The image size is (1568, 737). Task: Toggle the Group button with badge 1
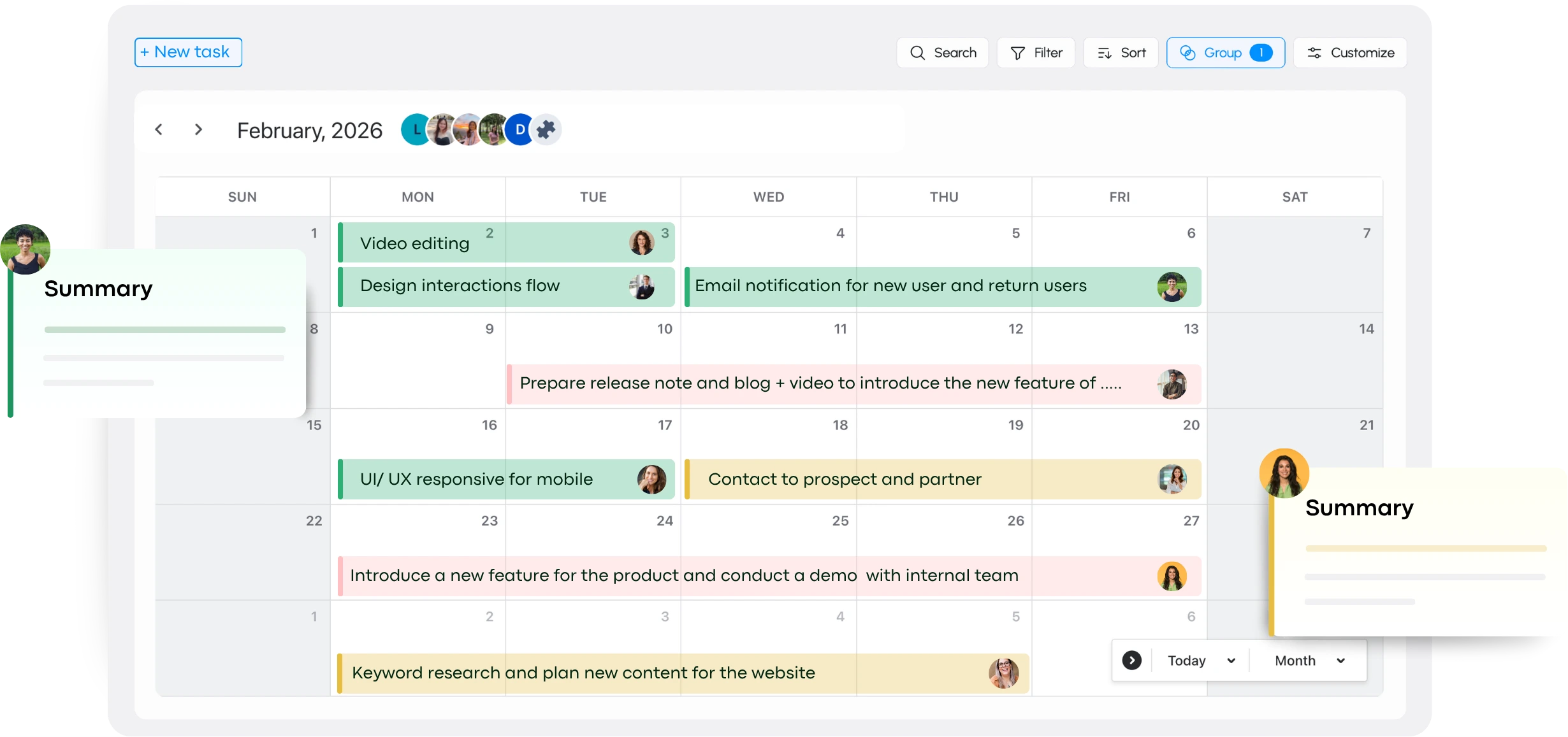pos(1225,53)
